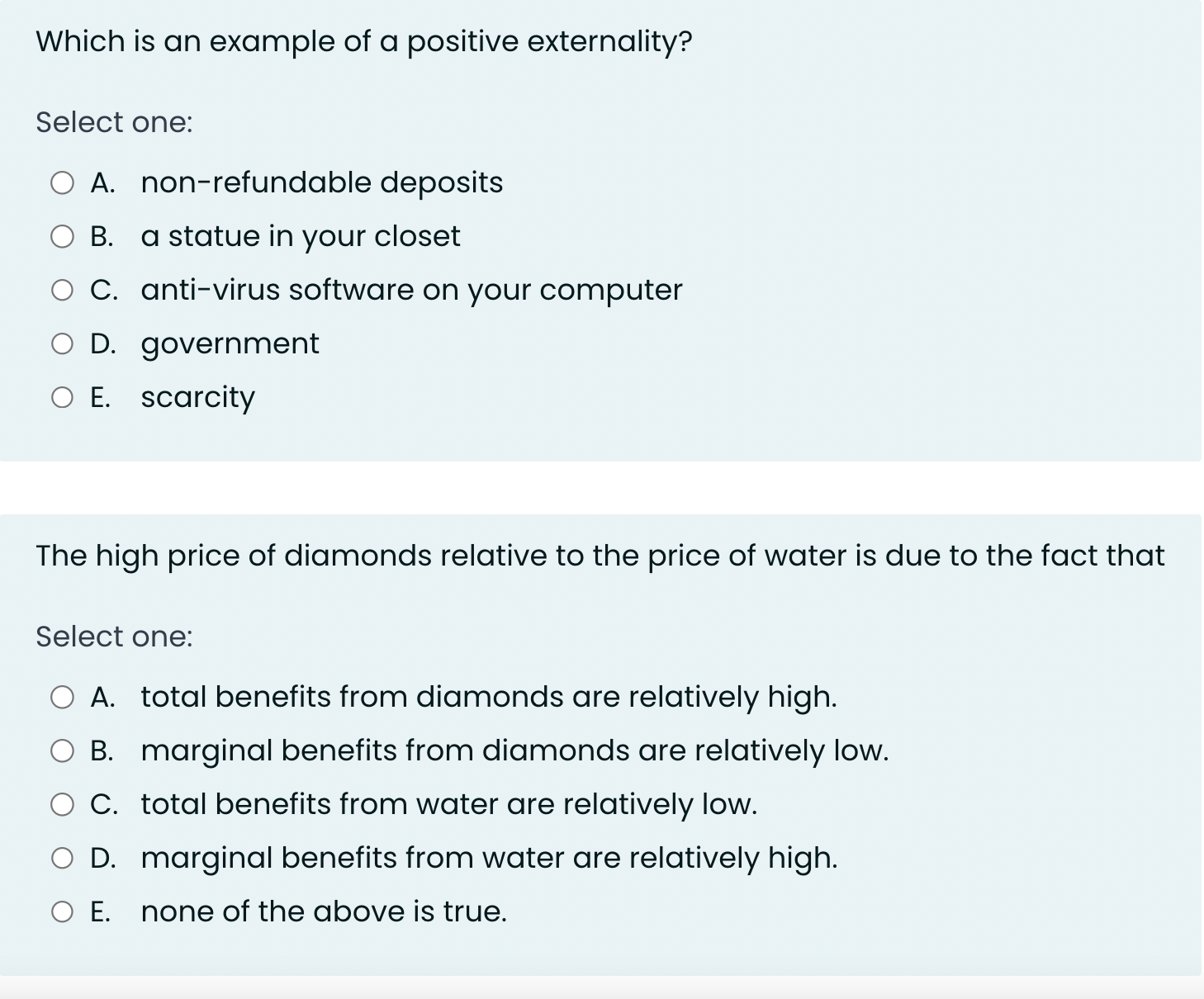This screenshot has height=999, width=1204.
Task: Click the none of the above label
Action: coord(324,911)
